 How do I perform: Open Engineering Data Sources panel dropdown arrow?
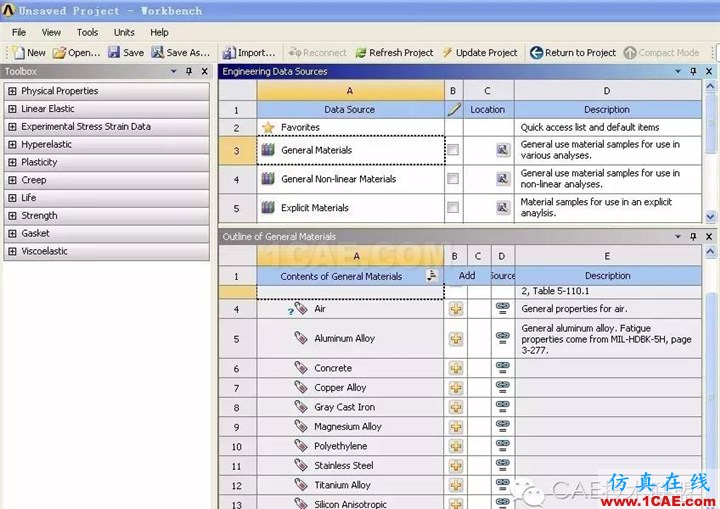coord(678,71)
